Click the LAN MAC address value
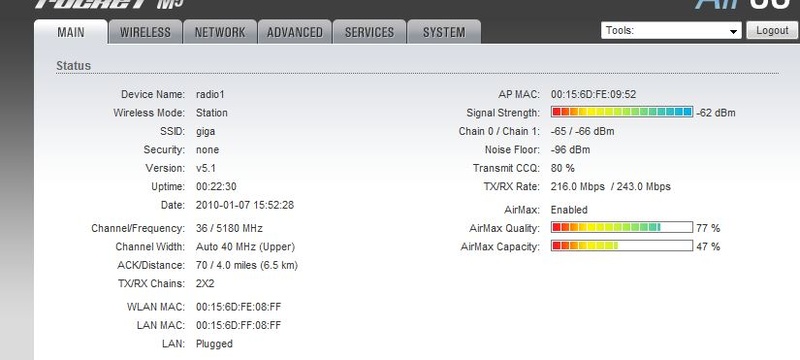800x360 pixels. [238, 325]
